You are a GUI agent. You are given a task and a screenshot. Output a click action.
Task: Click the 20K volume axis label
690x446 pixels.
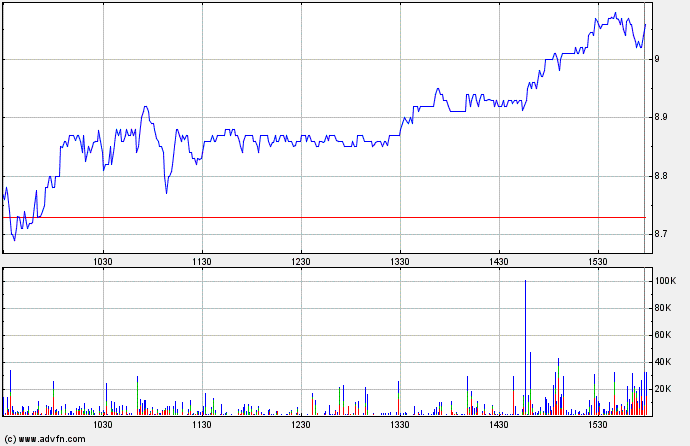pyautogui.click(x=663, y=389)
